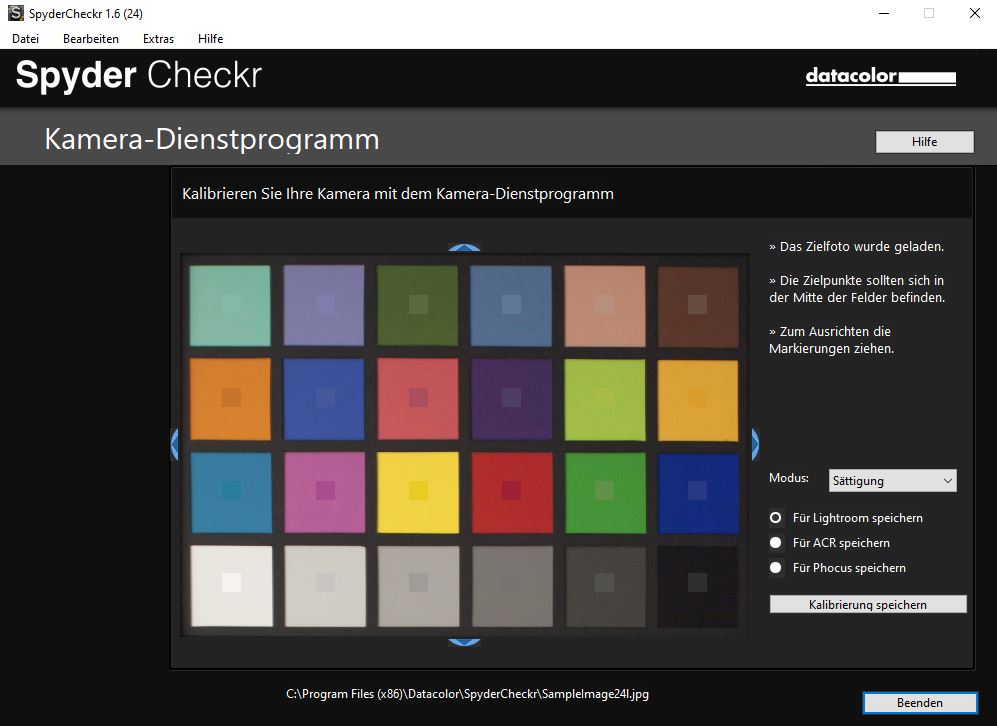Select 'Für Phocus speichern' radio option

coord(776,568)
